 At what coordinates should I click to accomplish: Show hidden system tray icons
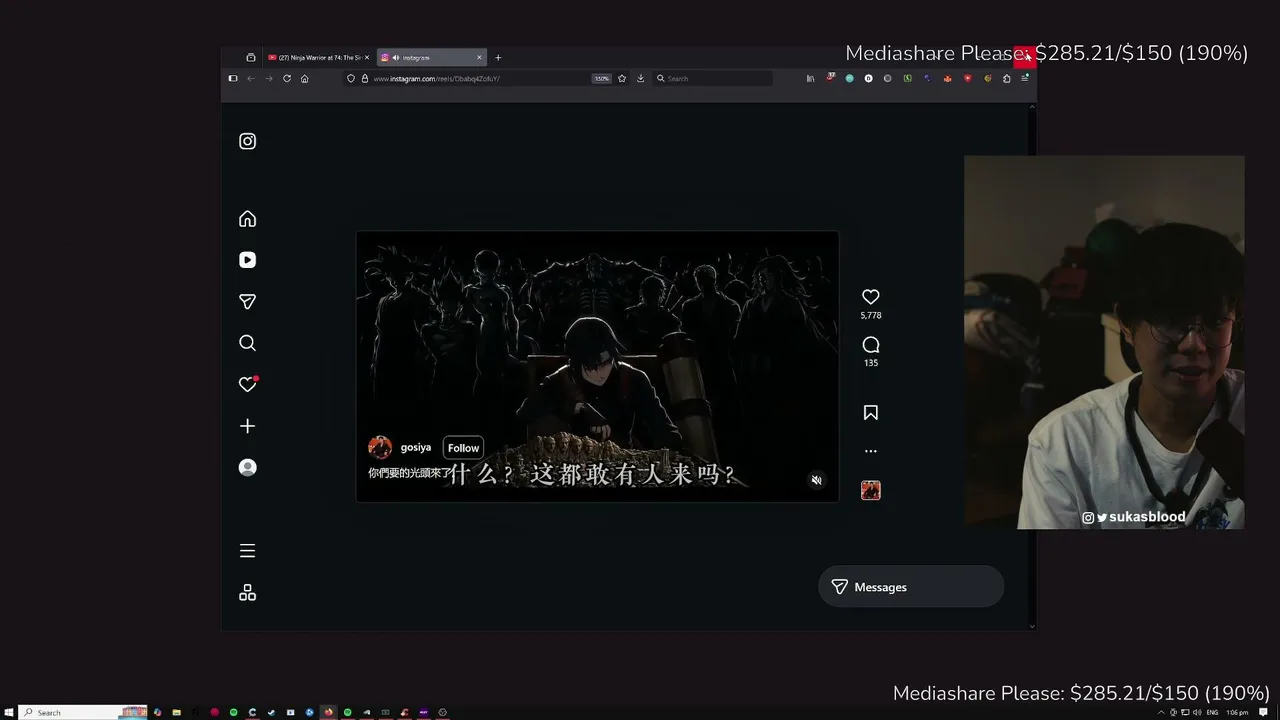[1161, 712]
